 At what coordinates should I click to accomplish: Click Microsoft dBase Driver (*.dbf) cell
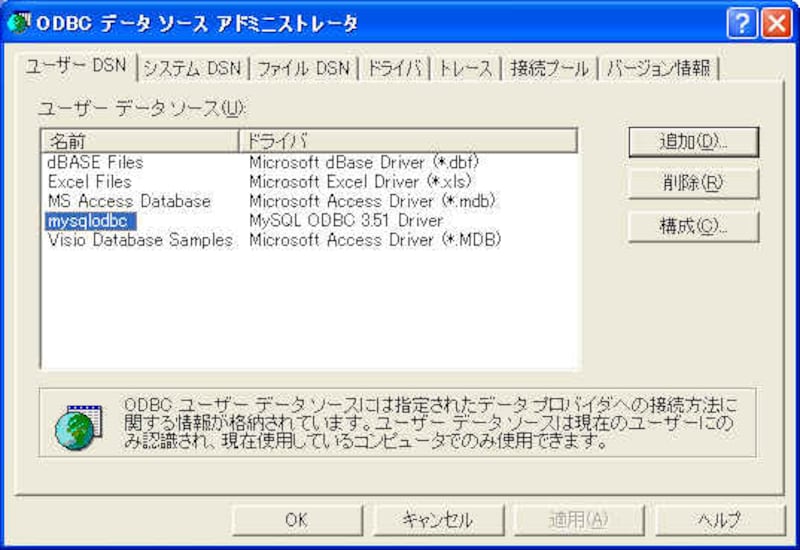coord(364,162)
